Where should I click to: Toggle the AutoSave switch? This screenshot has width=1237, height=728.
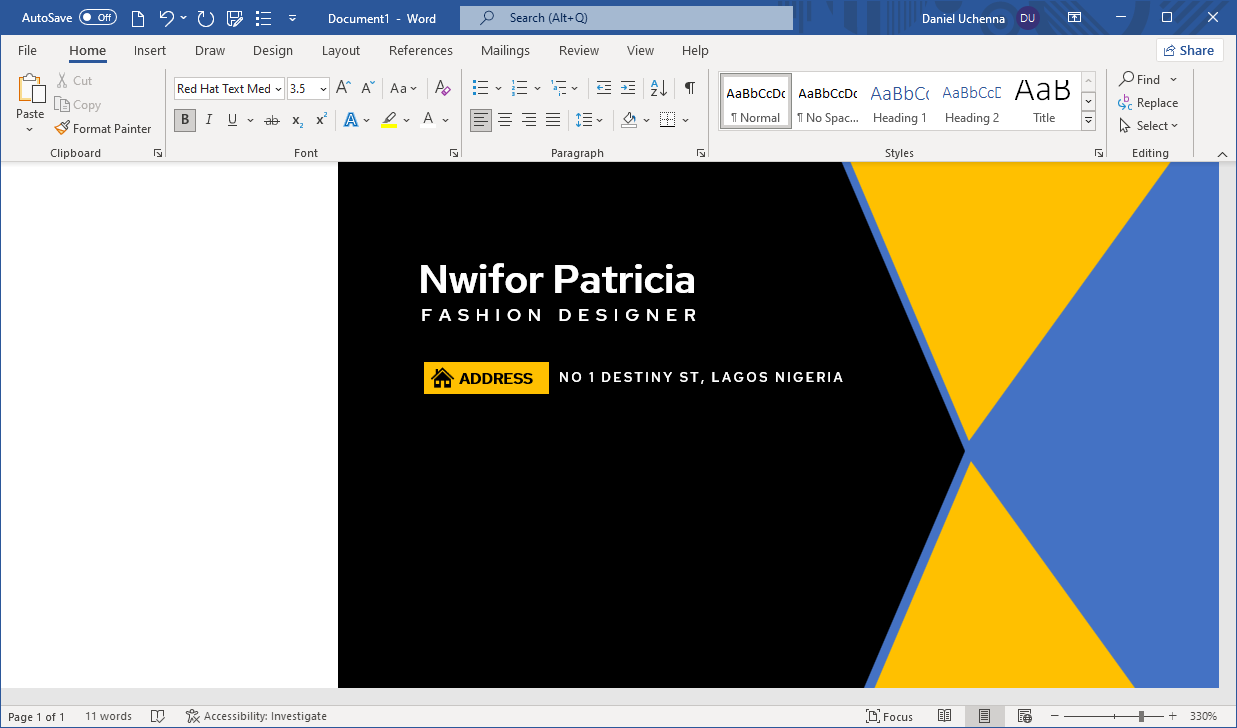coord(97,18)
